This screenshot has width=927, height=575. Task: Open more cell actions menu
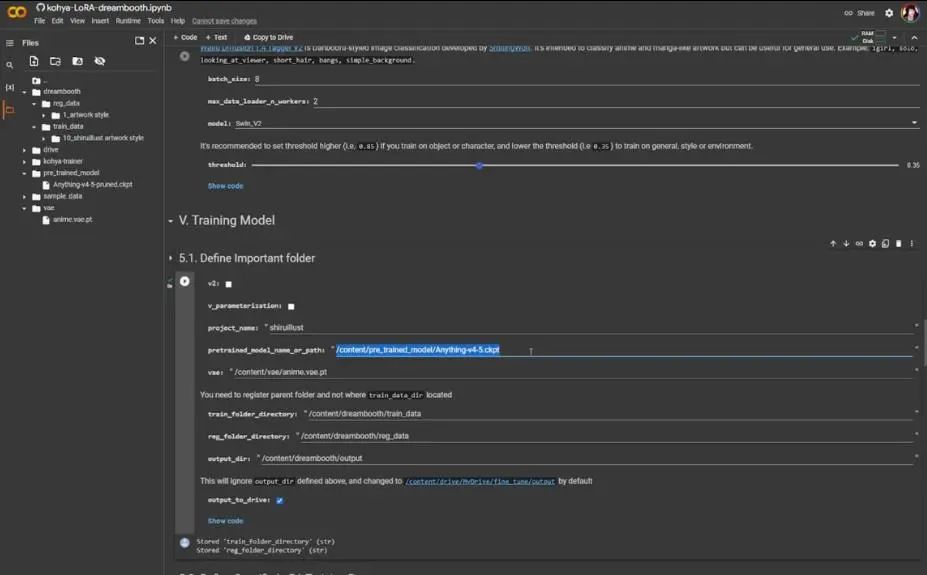pos(912,243)
